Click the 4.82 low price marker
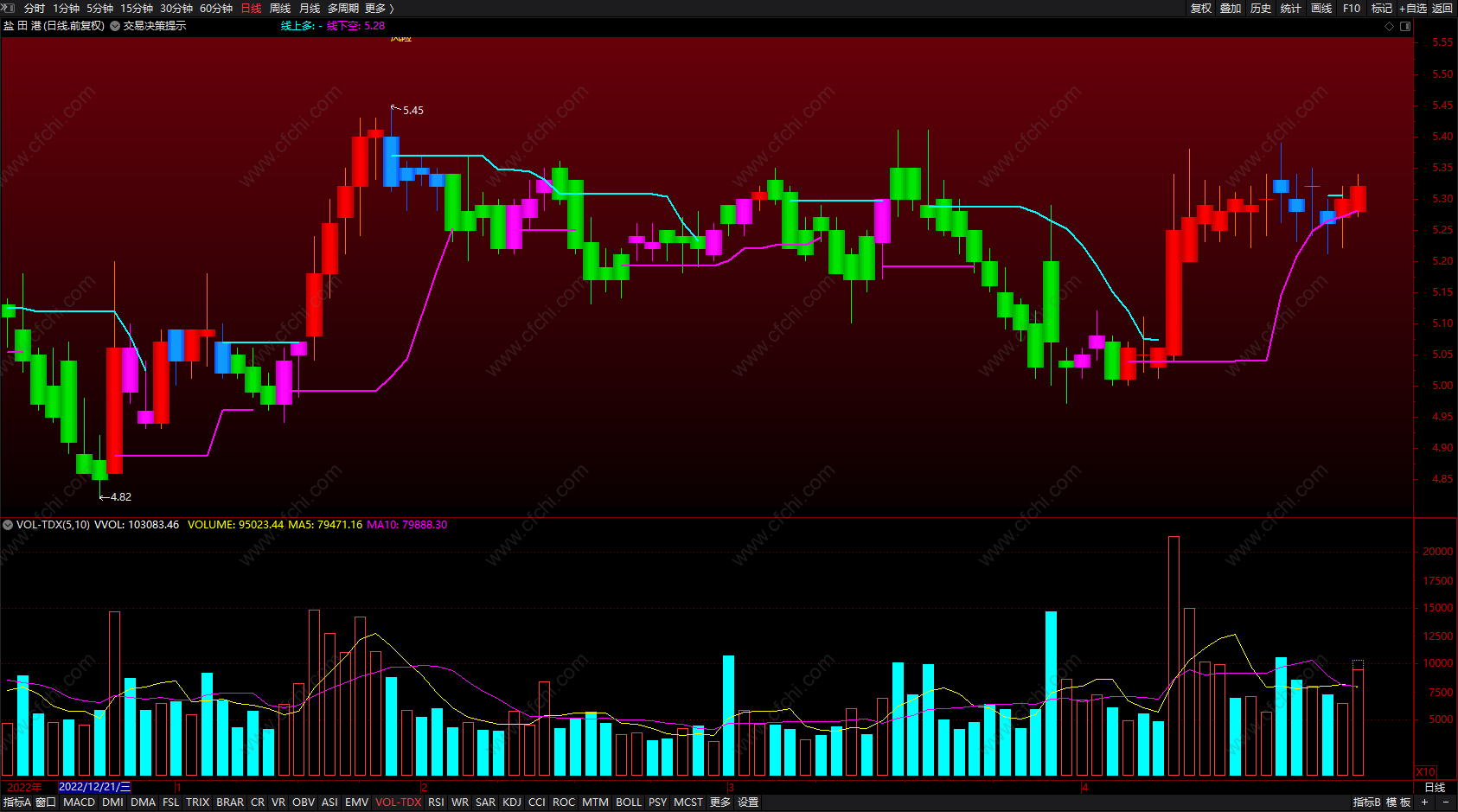Viewport: 1458px width, 812px height. [x=121, y=497]
